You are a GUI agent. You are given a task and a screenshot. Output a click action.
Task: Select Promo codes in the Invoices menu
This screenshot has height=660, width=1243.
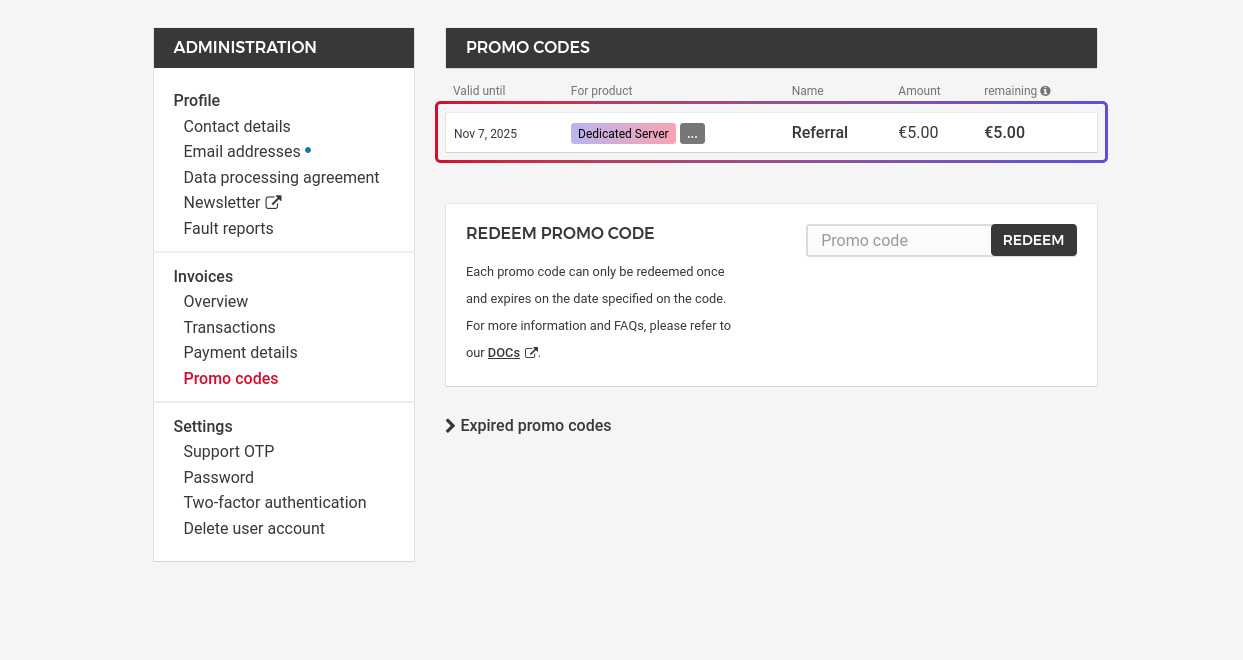pos(230,378)
